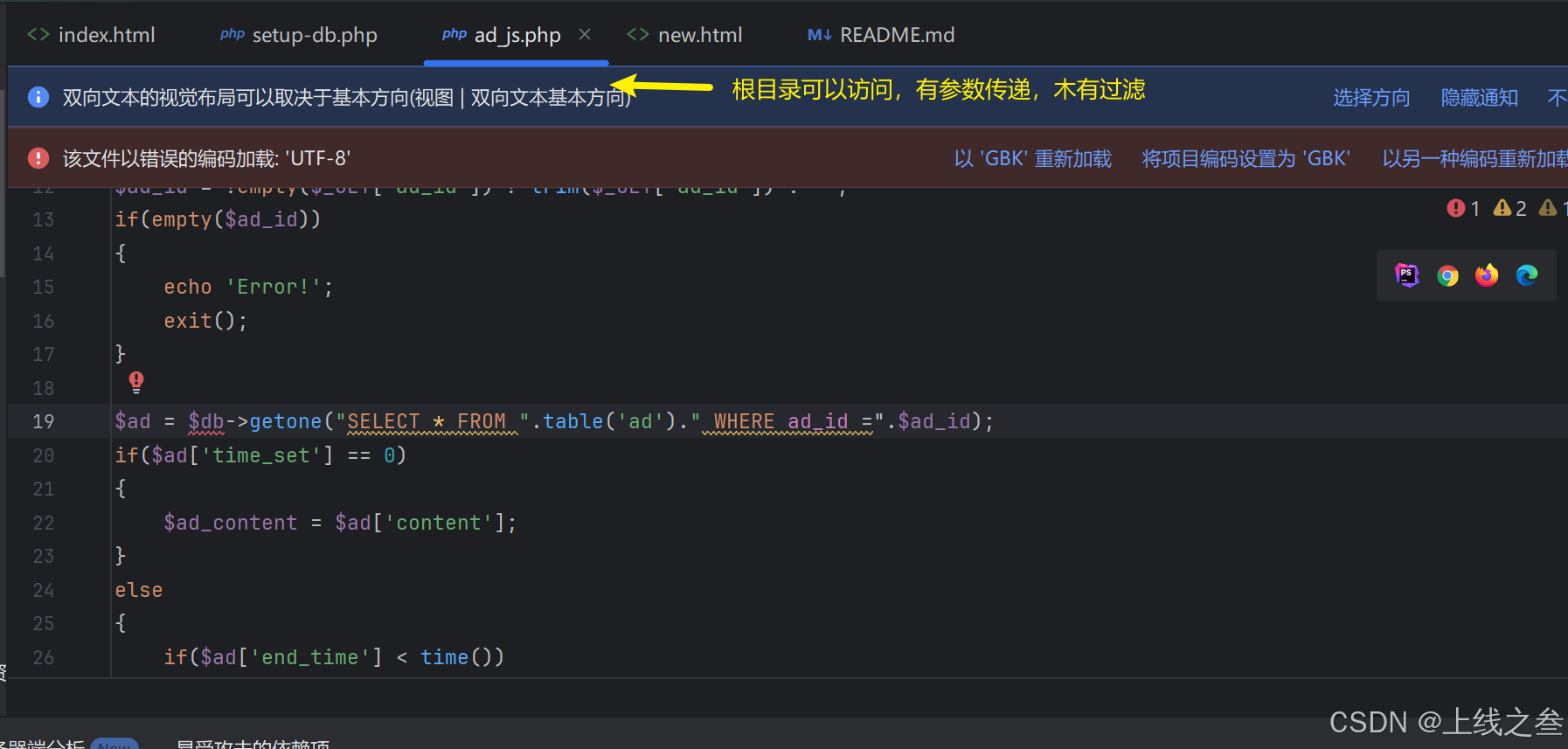The height and width of the screenshot is (749, 1568).
Task: Open the page in PhpStorm built-in preview
Action: click(x=1407, y=275)
